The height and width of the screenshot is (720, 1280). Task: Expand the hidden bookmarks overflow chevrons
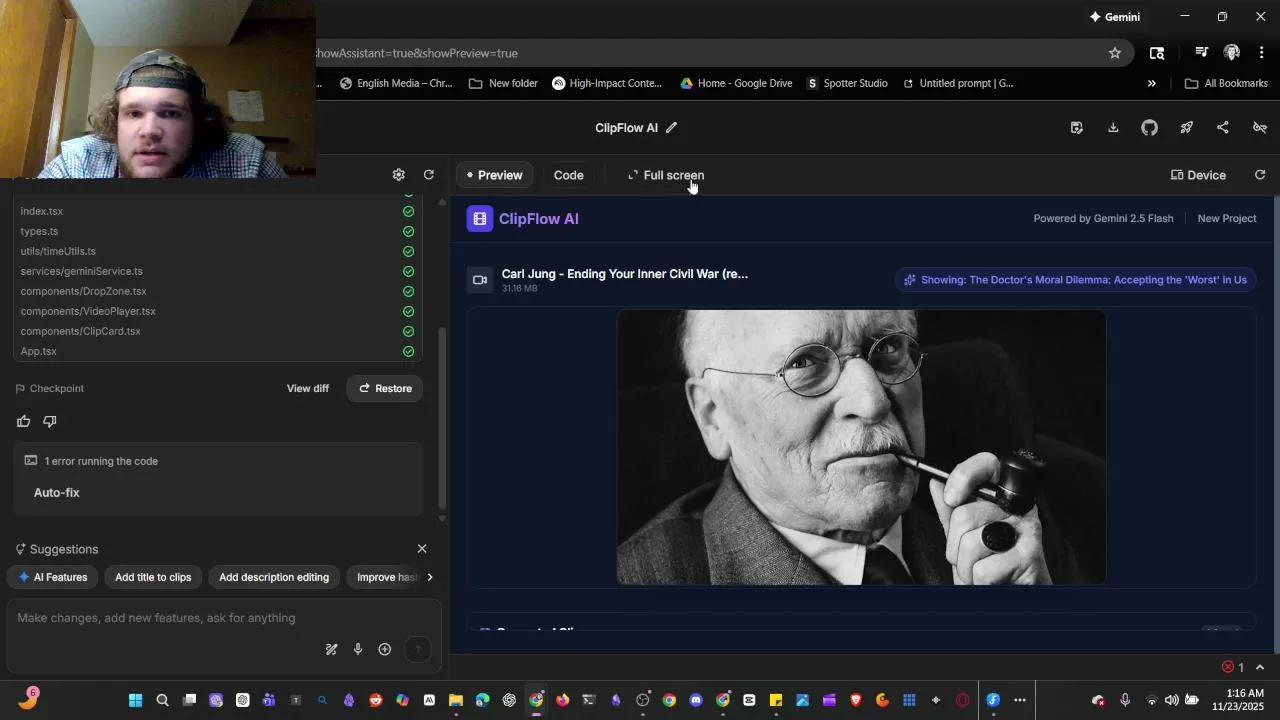[1151, 83]
